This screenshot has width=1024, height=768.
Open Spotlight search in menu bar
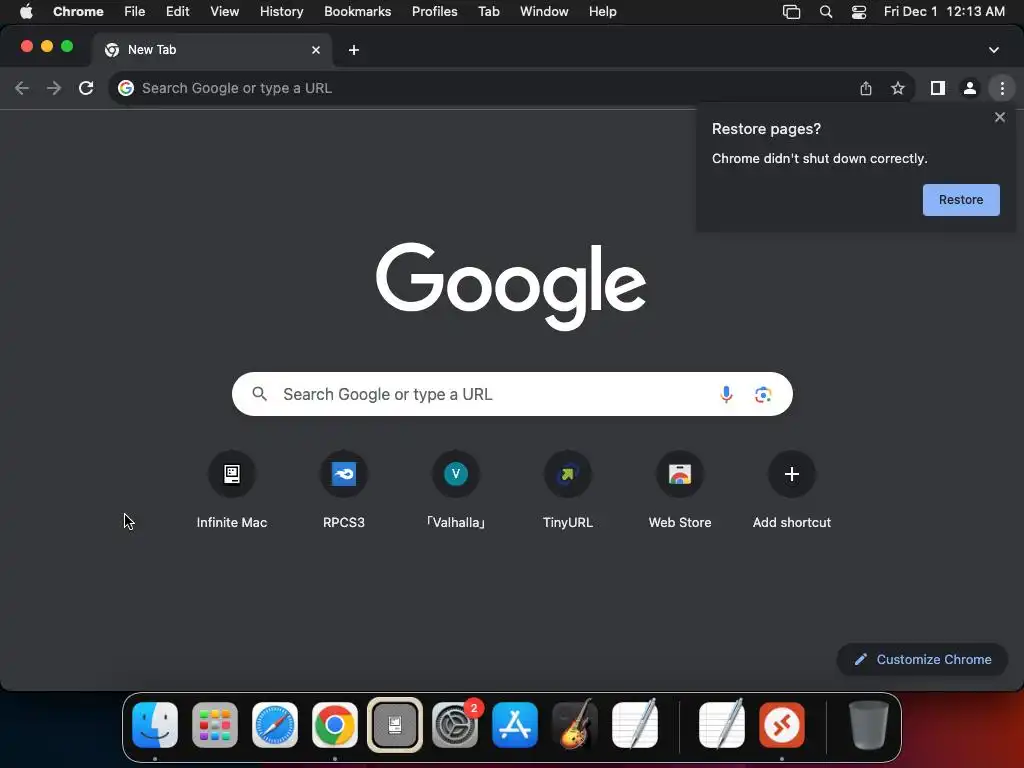825,12
